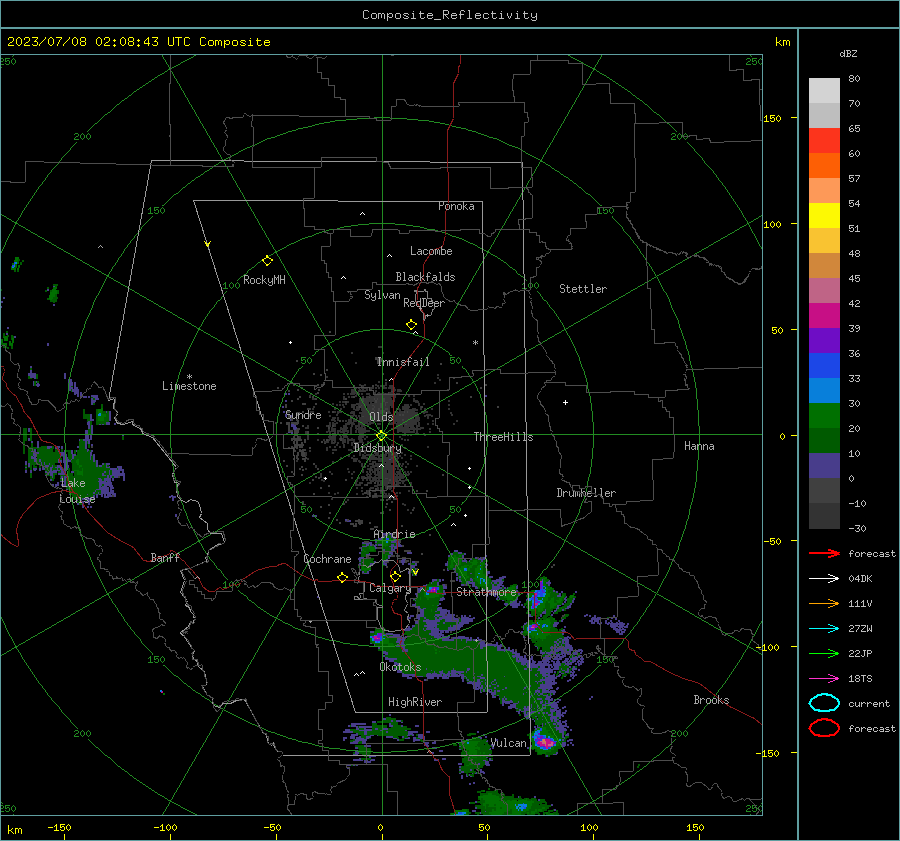The image size is (900, 841).
Task: Click the 'Lacombe' city label
Action: coord(431,251)
